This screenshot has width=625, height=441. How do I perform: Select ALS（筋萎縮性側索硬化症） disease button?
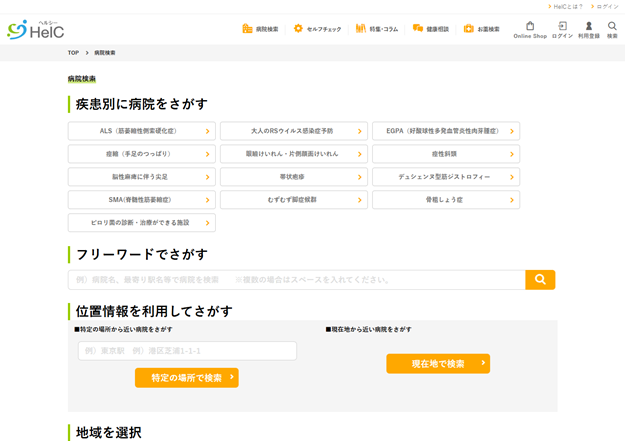pyautogui.click(x=141, y=131)
